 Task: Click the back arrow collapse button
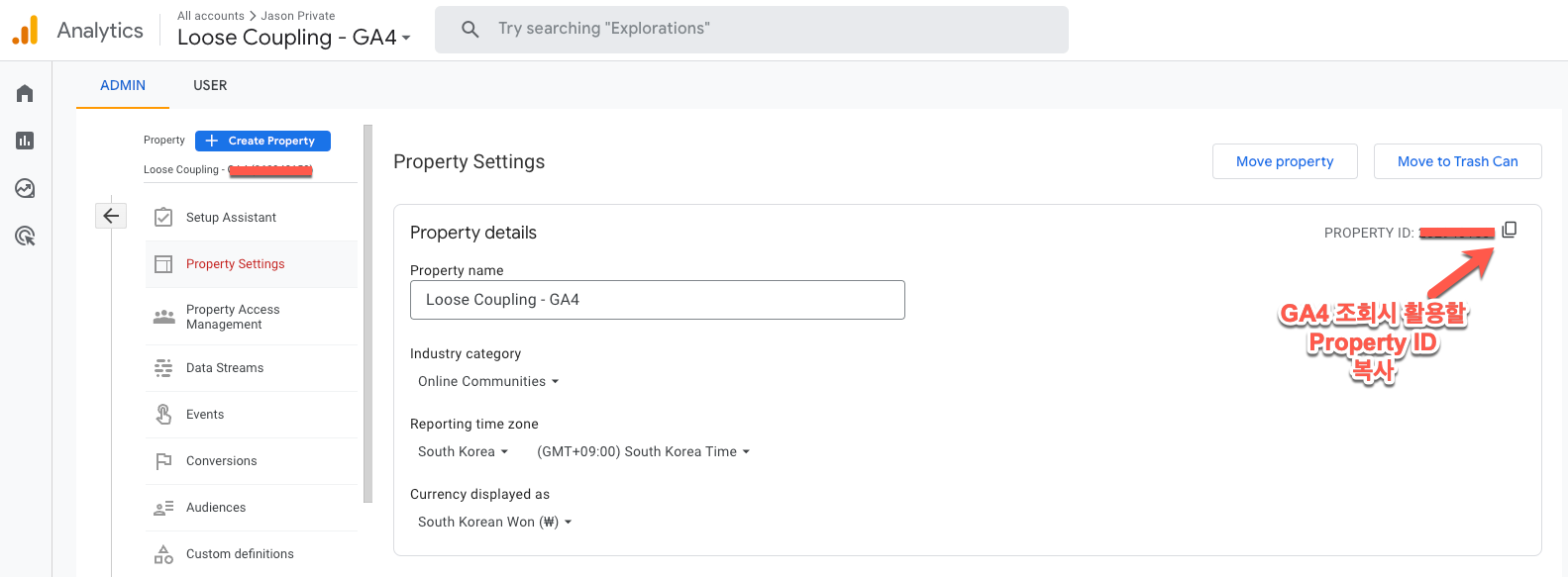point(111,216)
